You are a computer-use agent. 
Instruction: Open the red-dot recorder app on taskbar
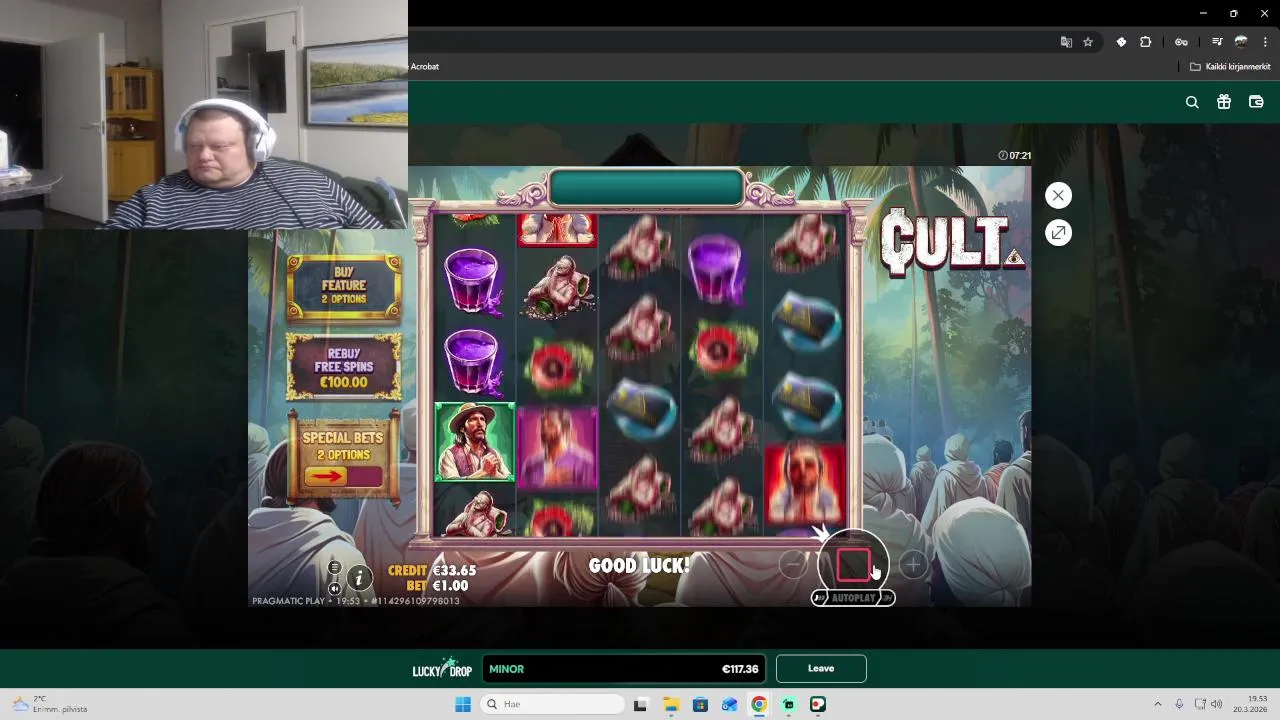point(818,704)
